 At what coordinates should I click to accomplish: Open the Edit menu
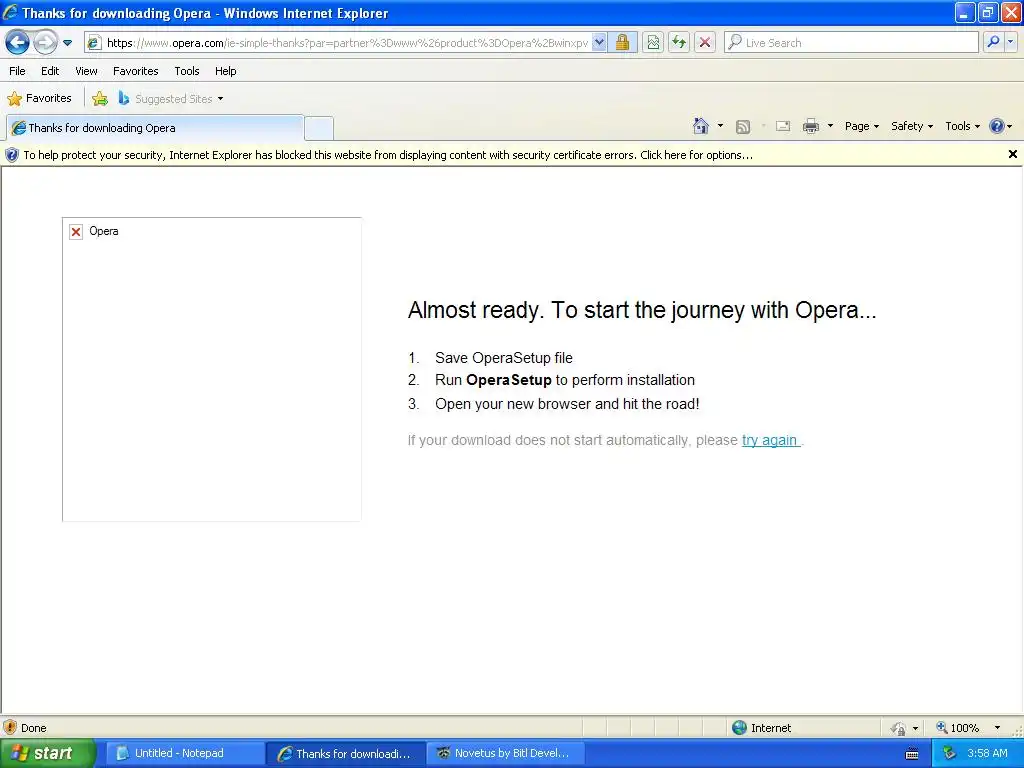coord(50,71)
